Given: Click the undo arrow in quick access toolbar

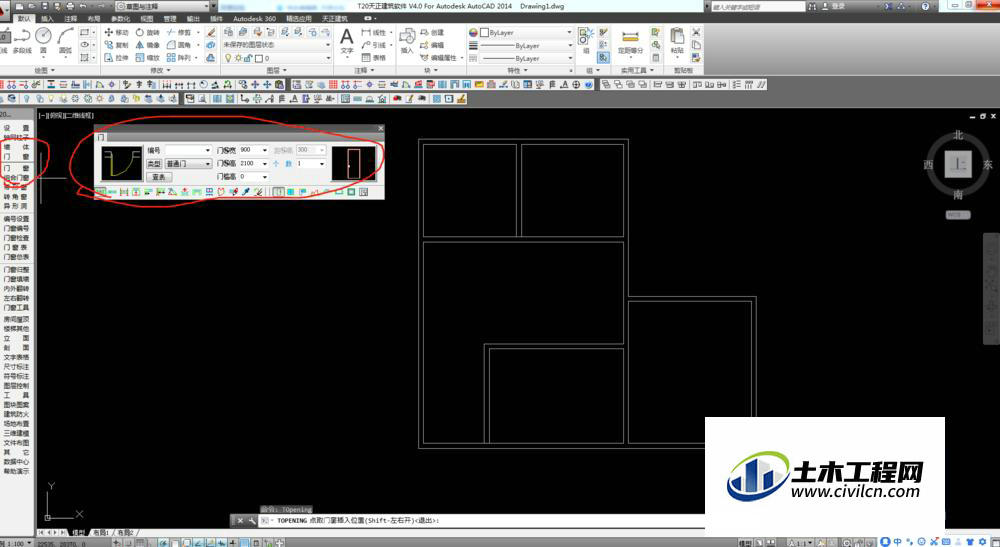Looking at the screenshot, I should click(83, 6).
